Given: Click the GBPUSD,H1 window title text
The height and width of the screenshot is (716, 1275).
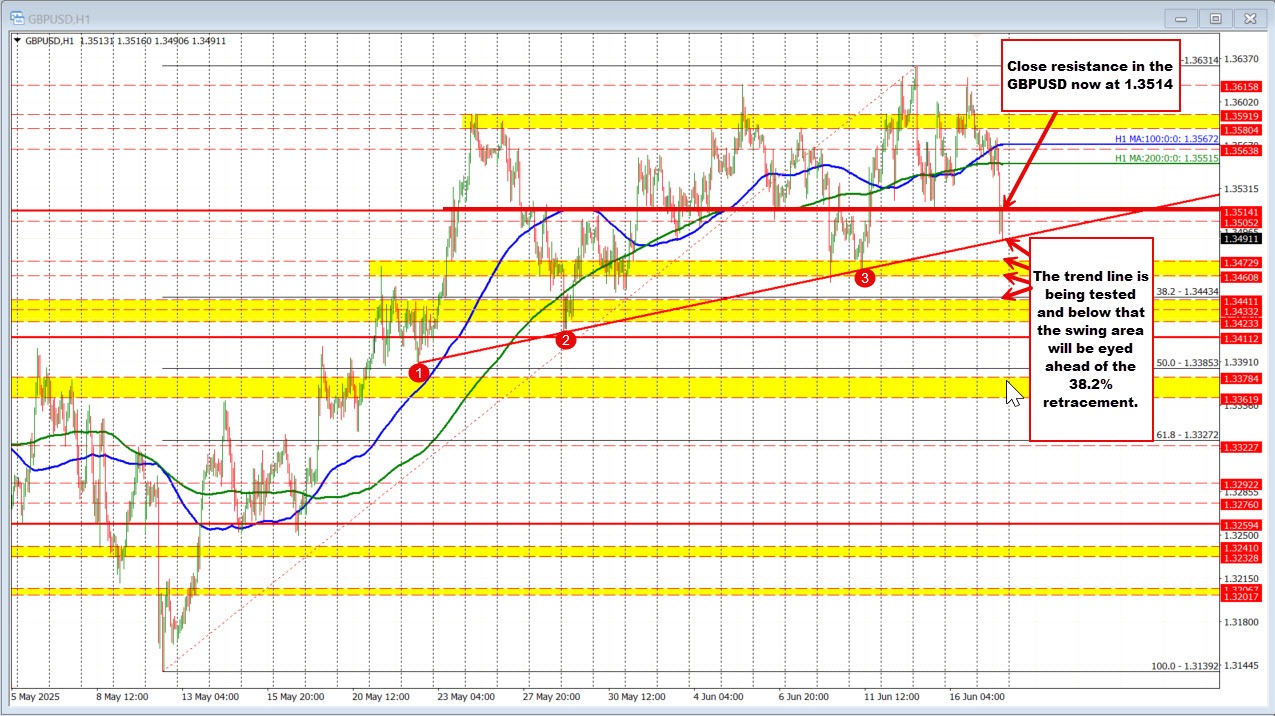Looking at the screenshot, I should click(x=60, y=18).
